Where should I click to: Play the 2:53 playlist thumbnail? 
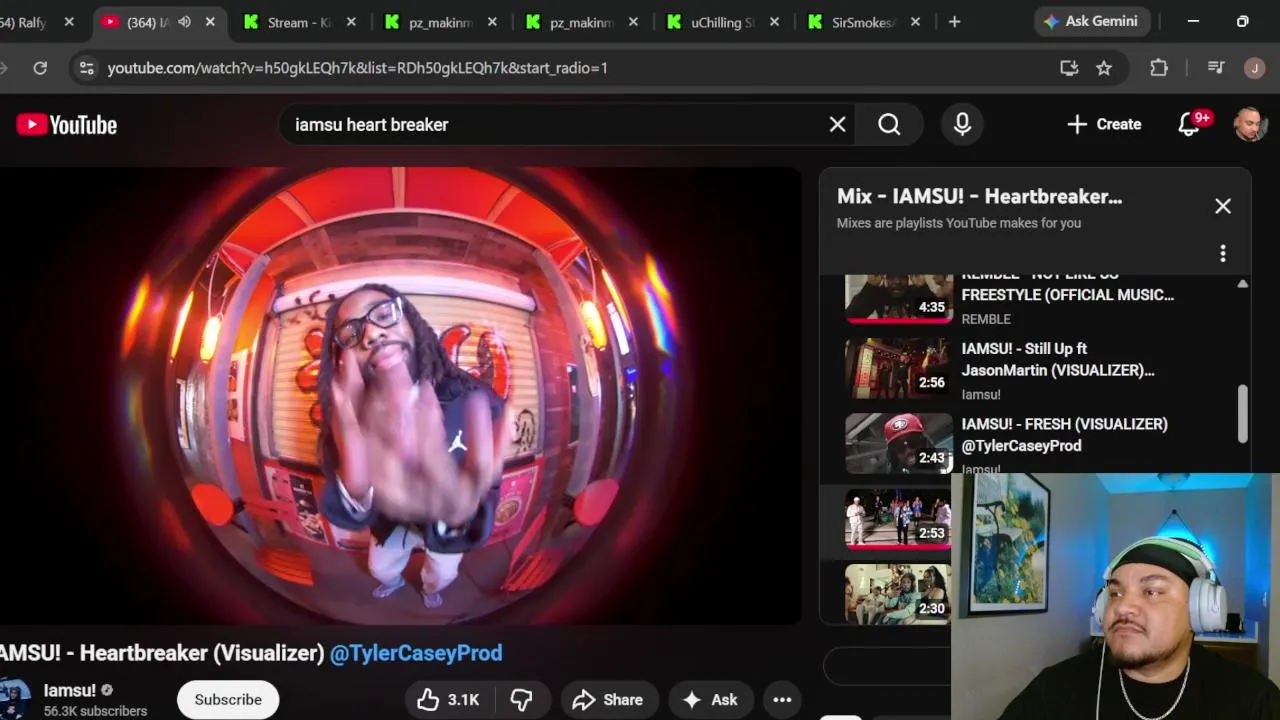click(898, 519)
